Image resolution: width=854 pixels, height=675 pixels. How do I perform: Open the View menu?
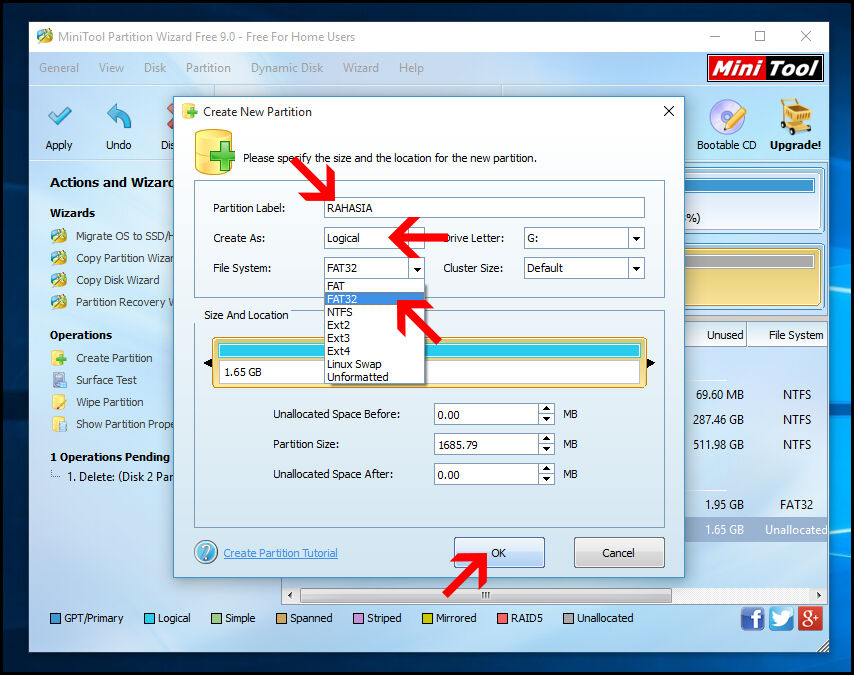click(111, 68)
